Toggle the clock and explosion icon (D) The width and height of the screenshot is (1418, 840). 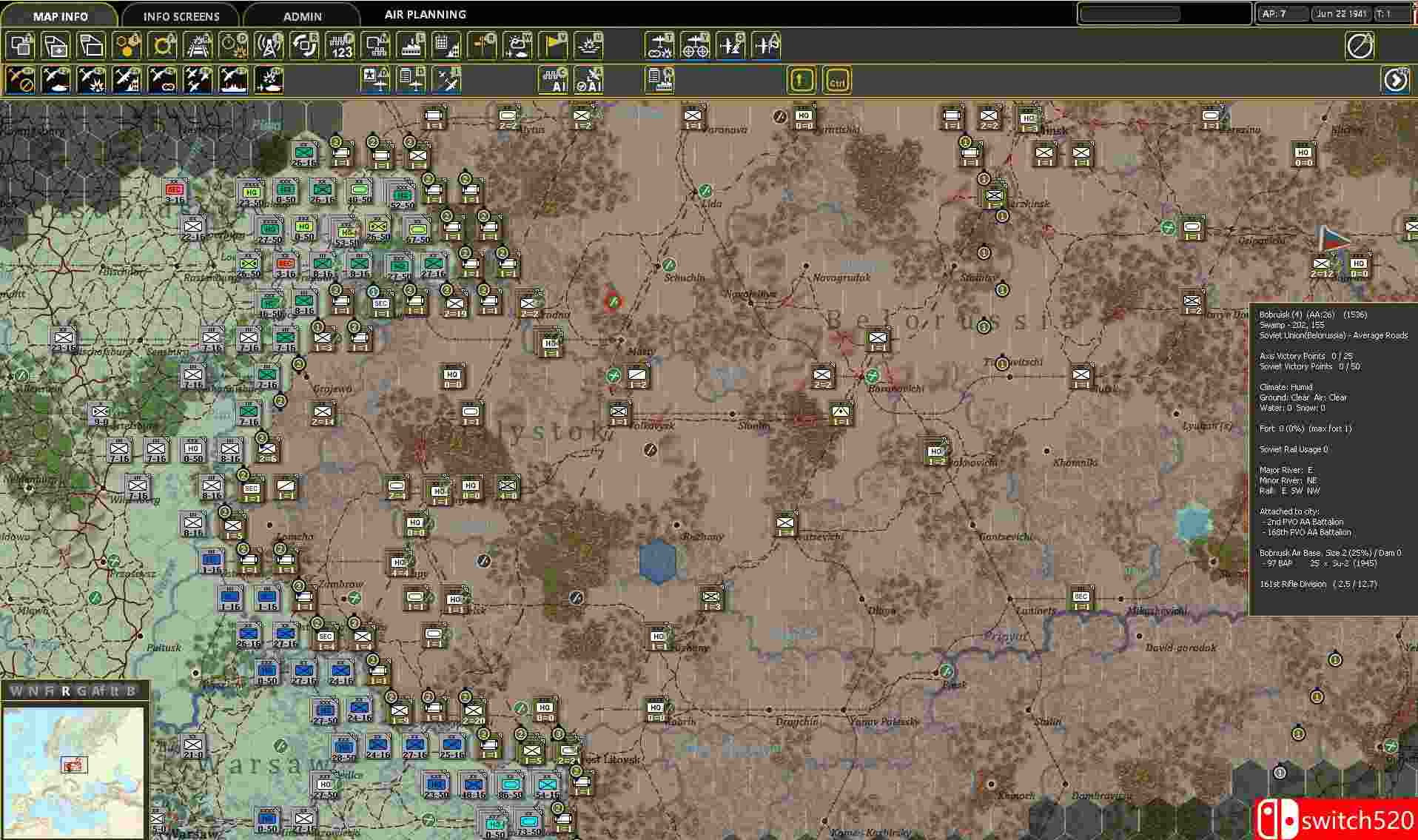click(x=234, y=46)
